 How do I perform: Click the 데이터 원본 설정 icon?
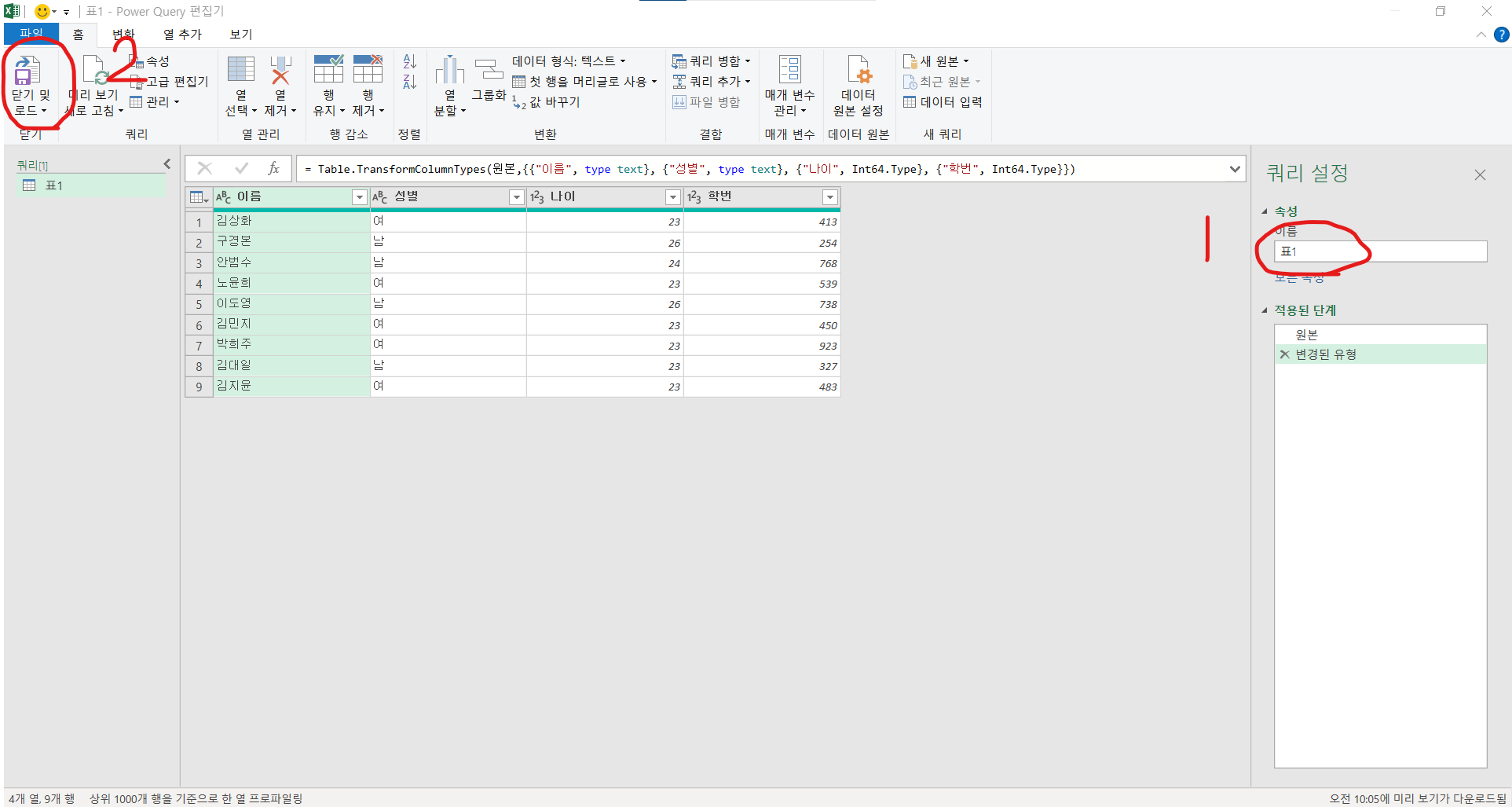tap(859, 70)
